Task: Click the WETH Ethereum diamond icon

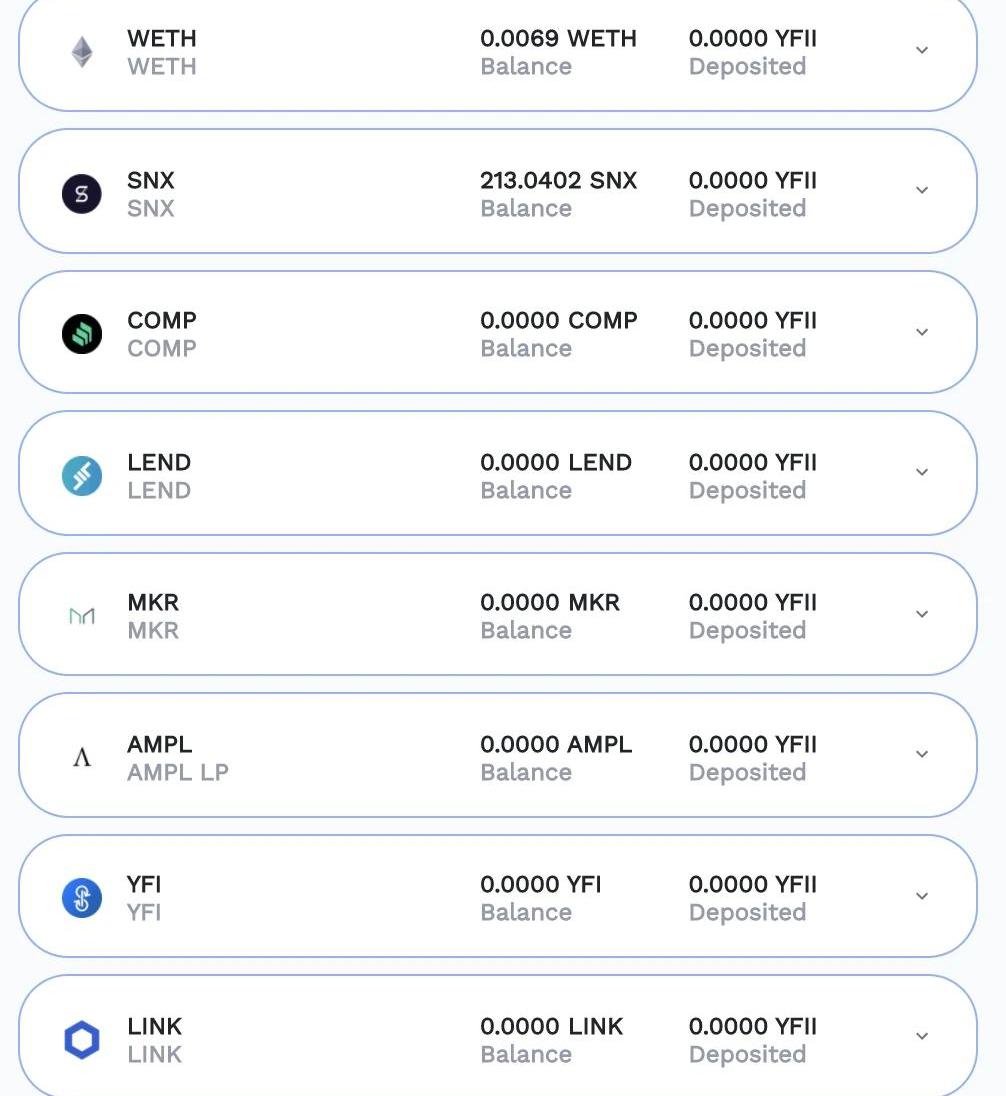Action: [82, 52]
